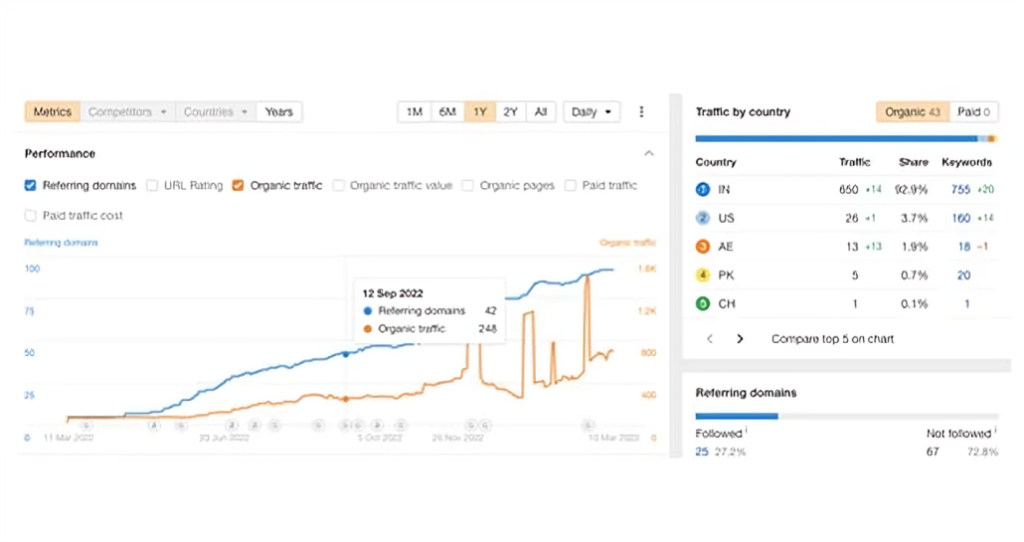The height and width of the screenshot is (542, 1024).
Task: Click the previous countries page arrow
Action: pos(710,339)
